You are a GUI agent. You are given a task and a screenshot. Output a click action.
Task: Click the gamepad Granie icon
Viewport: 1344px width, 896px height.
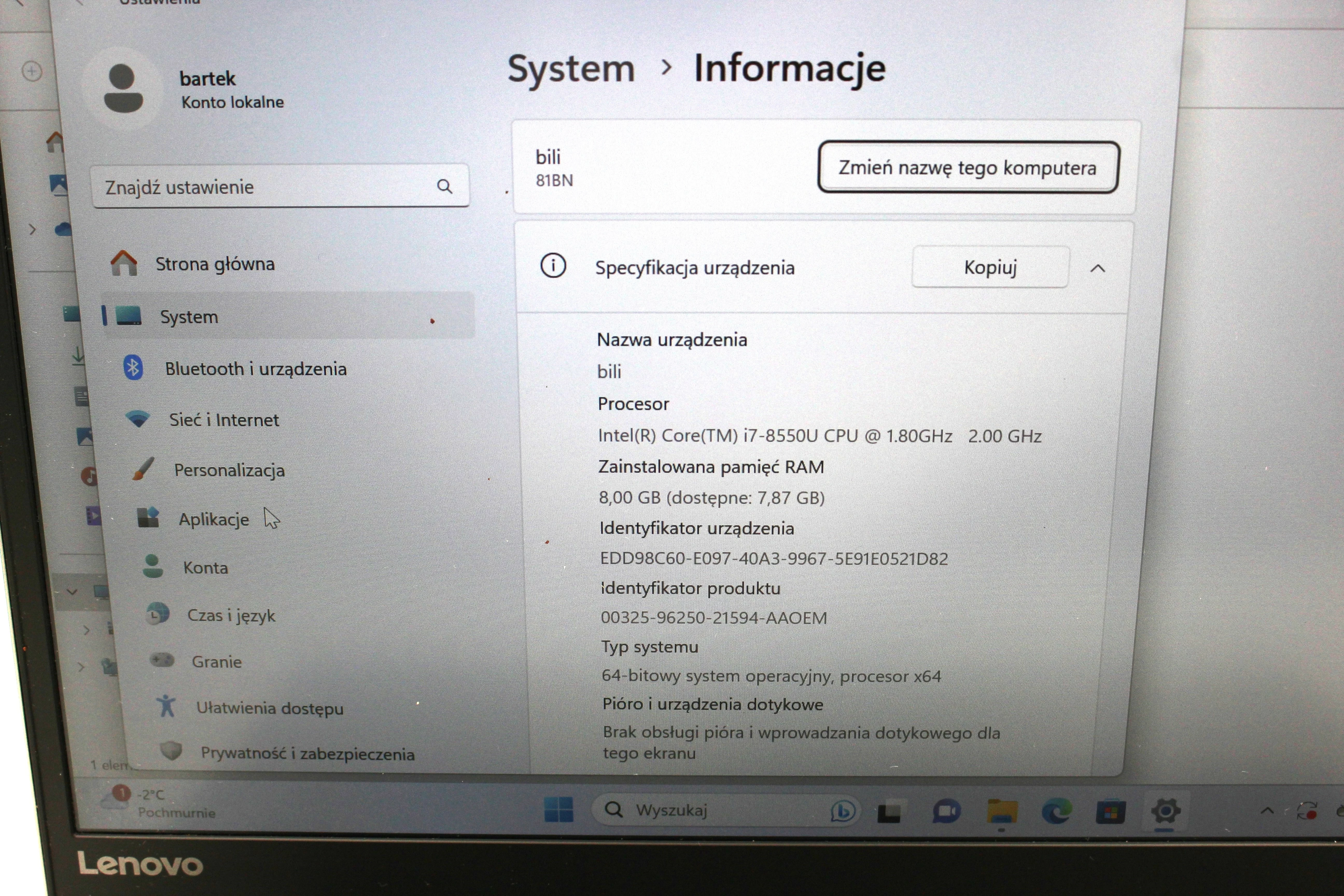tap(162, 660)
